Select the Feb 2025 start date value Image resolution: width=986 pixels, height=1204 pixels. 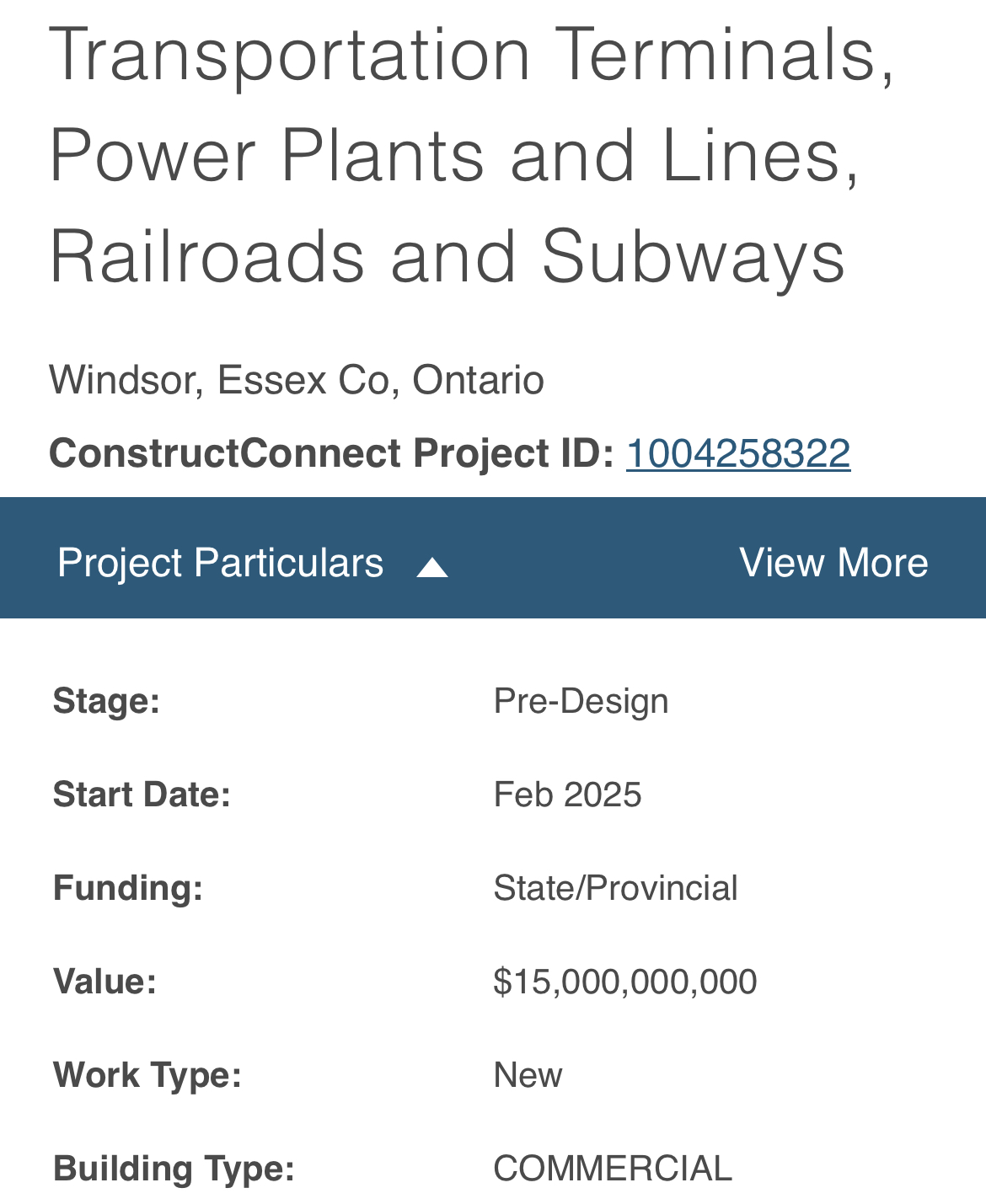(x=567, y=795)
